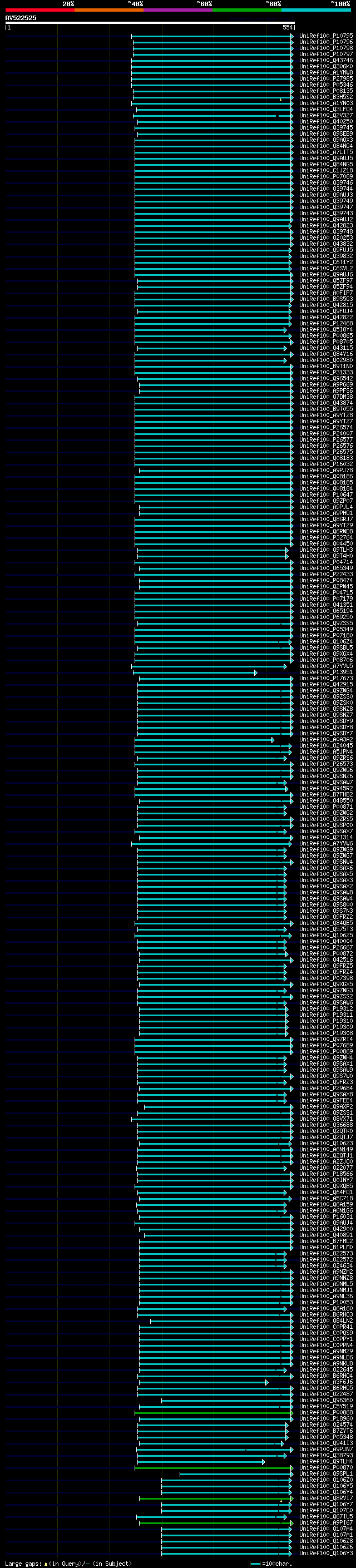Select hit label UniRef100_P27985

pos(325,78)
